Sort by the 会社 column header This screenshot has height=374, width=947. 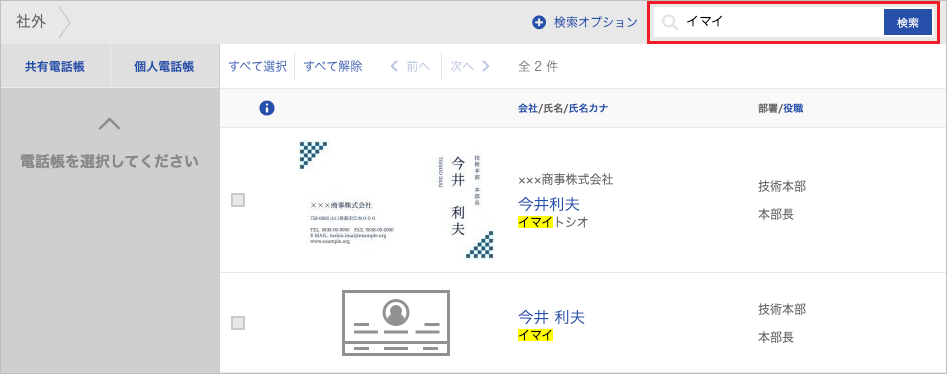click(527, 109)
